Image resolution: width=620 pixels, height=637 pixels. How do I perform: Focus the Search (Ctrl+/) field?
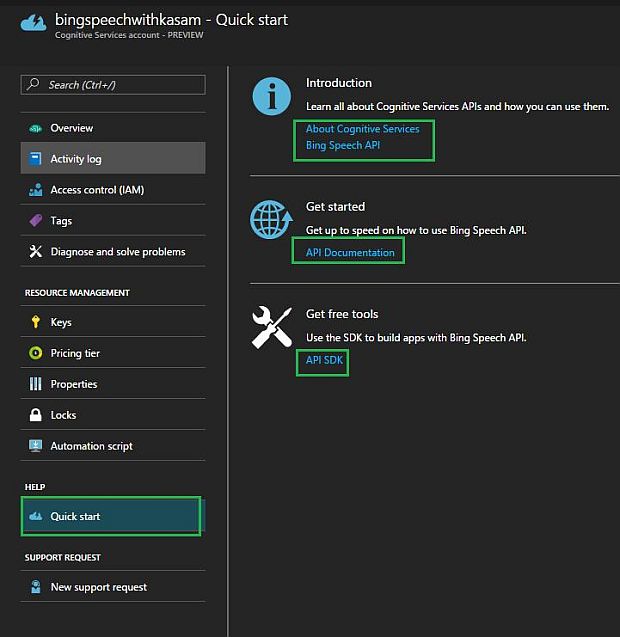113,84
